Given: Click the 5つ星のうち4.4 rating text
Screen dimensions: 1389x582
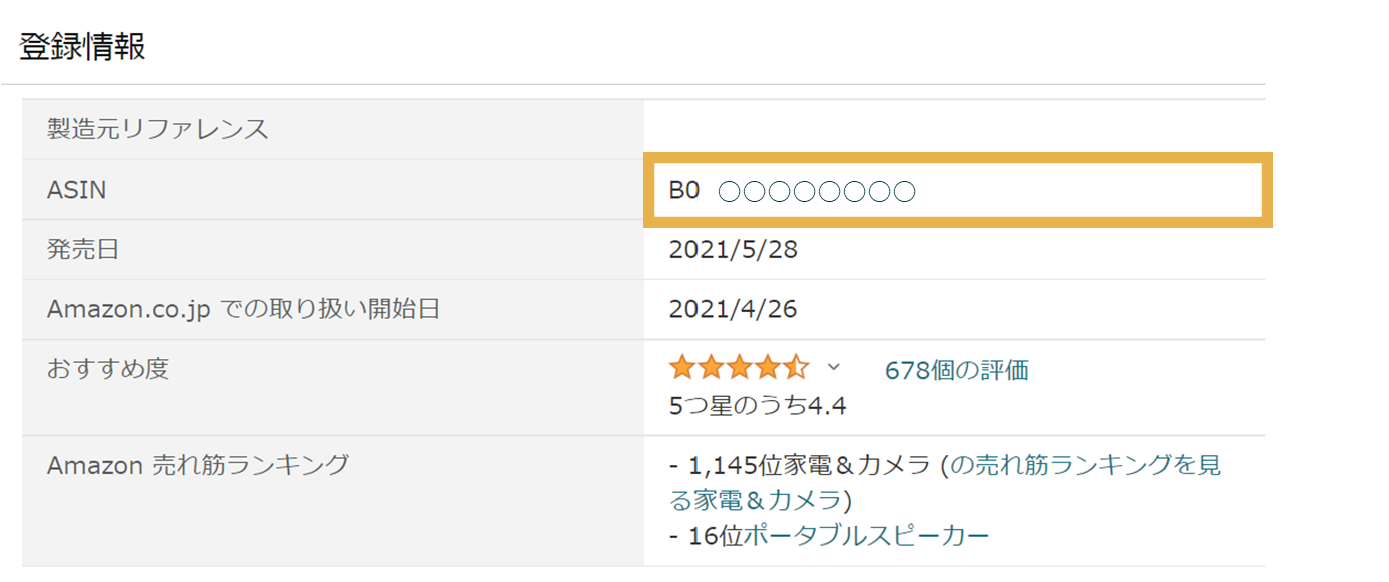Looking at the screenshot, I should [758, 406].
